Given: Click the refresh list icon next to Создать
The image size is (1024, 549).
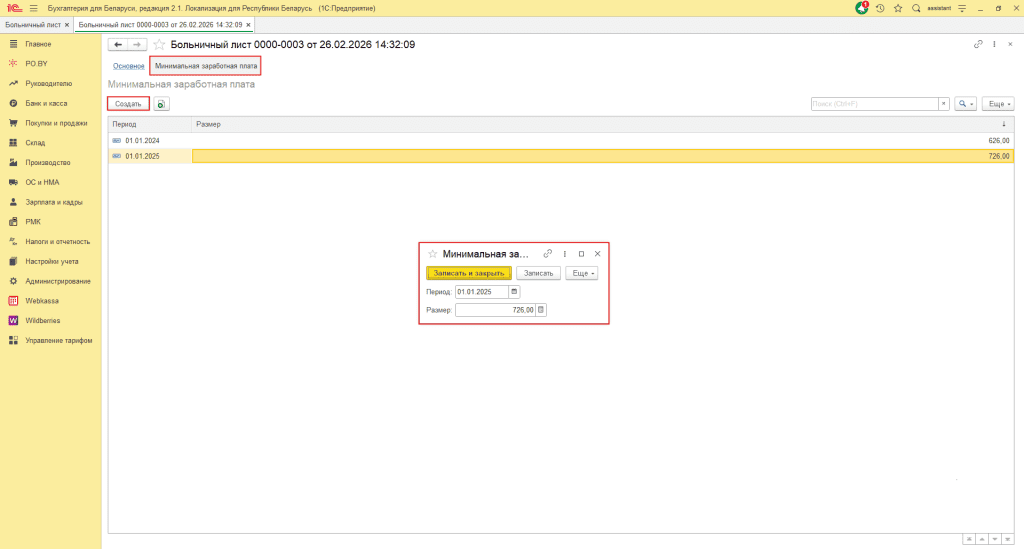Looking at the screenshot, I should click(x=161, y=104).
